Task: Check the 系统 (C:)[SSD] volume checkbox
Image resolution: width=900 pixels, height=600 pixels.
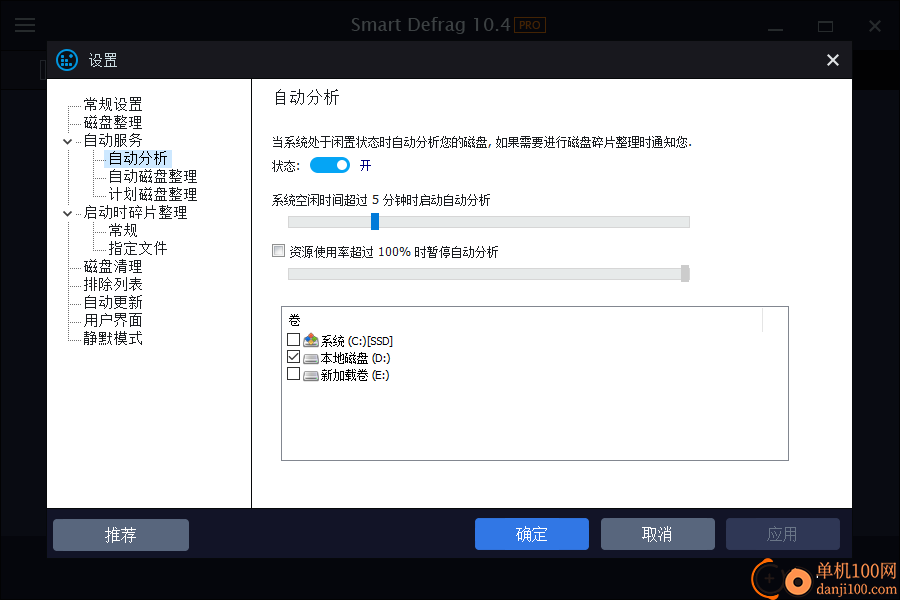Action: click(293, 339)
